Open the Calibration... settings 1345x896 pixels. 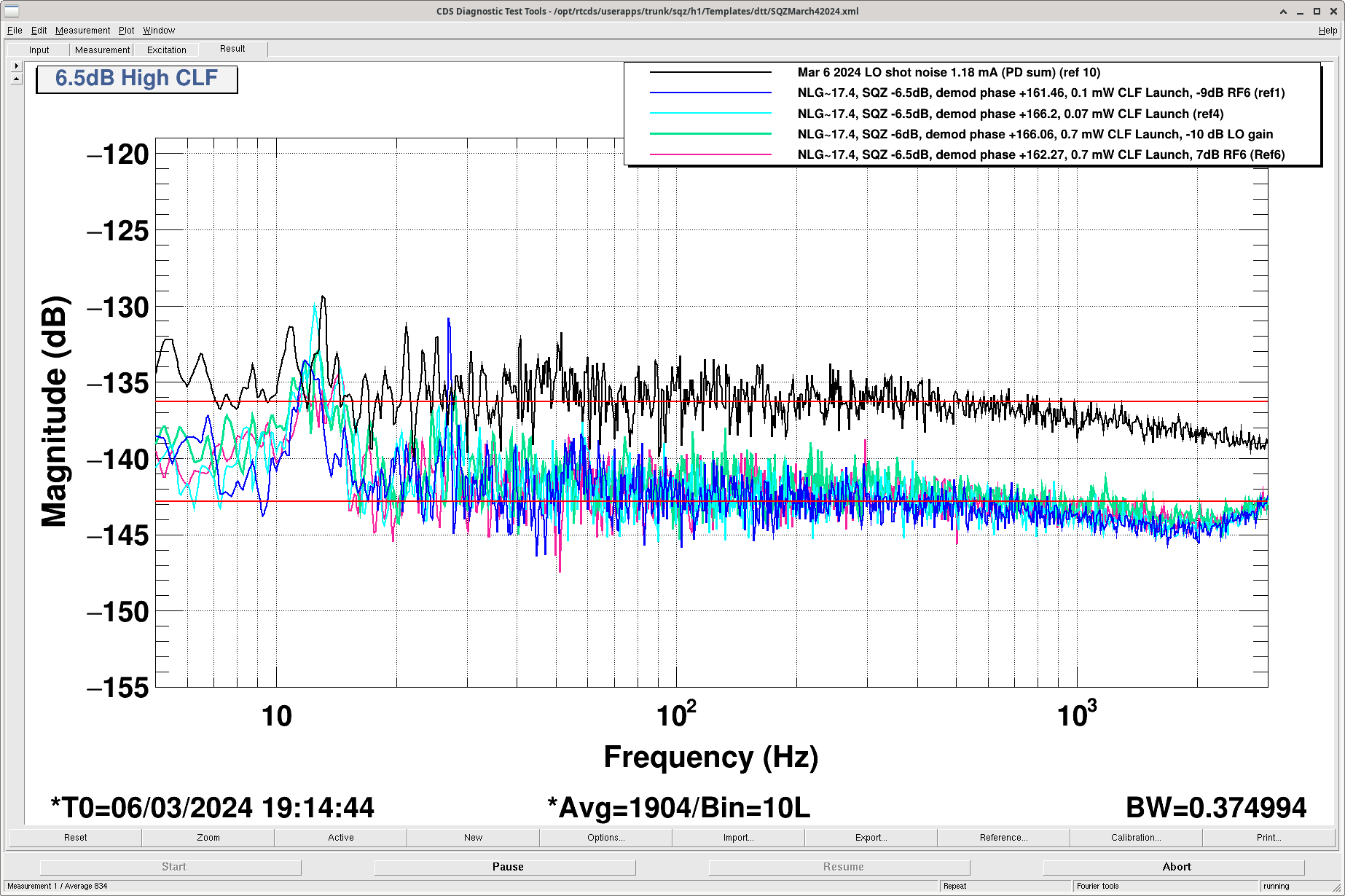tap(1136, 838)
